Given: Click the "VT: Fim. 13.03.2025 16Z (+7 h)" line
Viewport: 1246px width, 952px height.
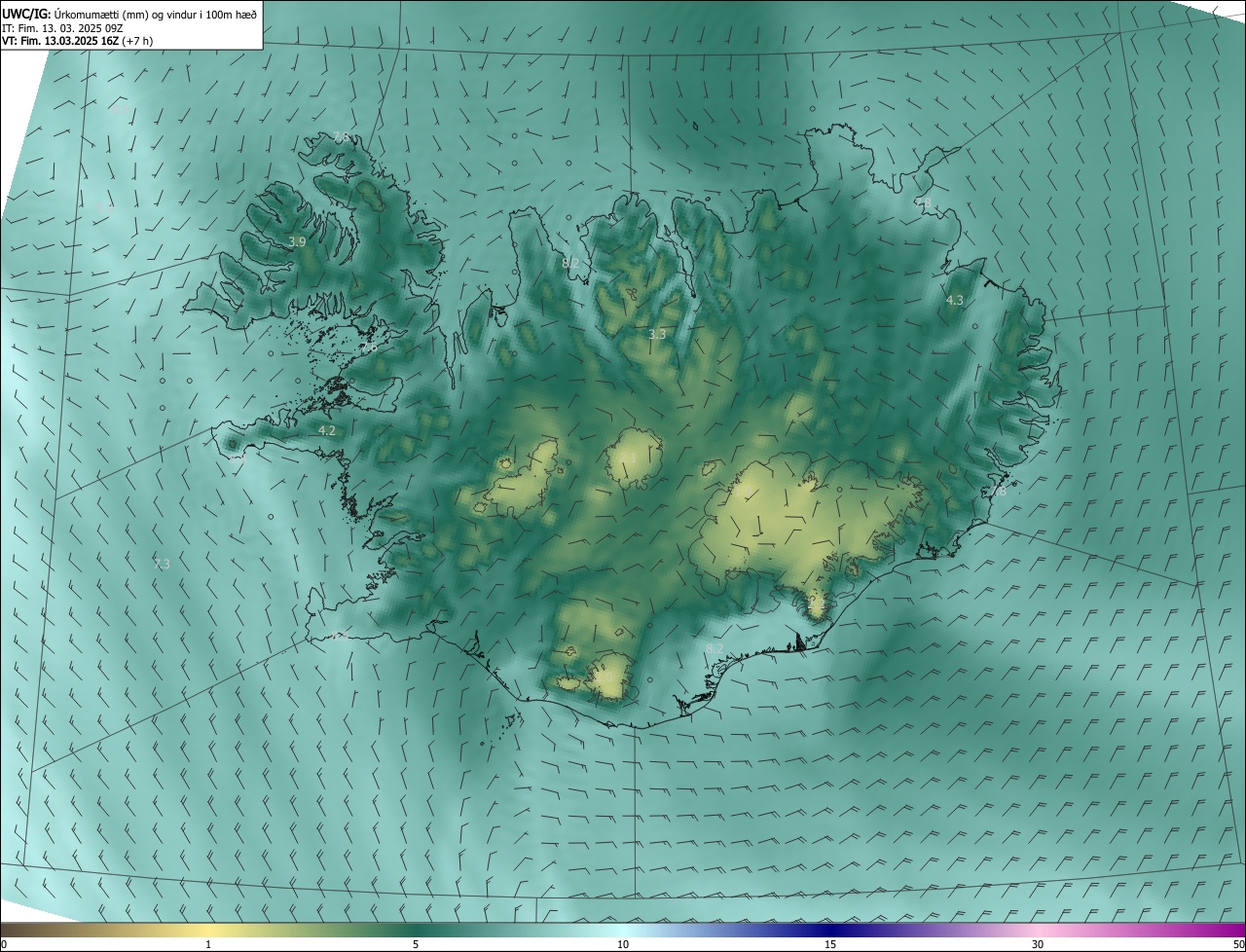Looking at the screenshot, I should click(x=77, y=41).
